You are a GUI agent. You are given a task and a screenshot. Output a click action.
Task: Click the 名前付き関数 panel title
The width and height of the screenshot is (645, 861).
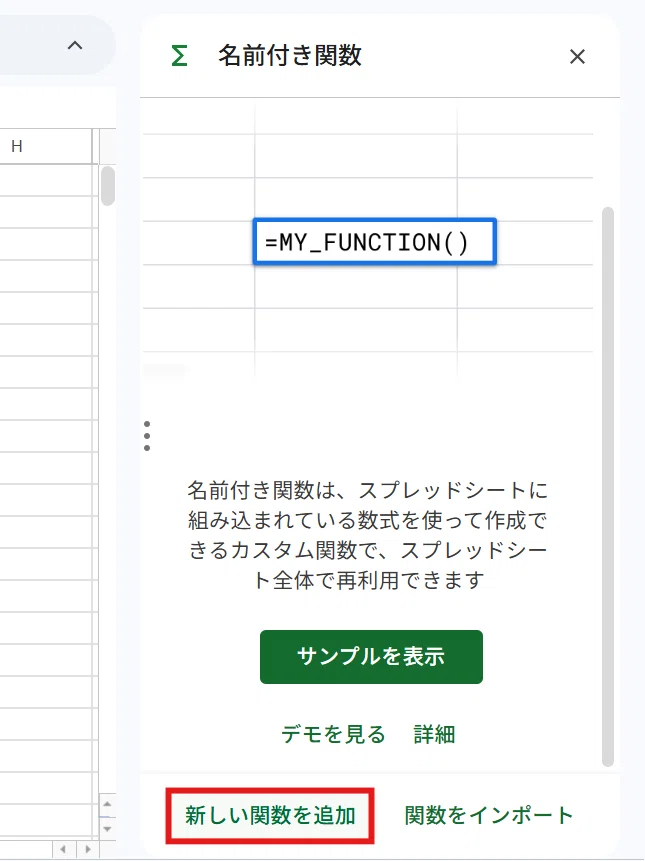pos(290,56)
